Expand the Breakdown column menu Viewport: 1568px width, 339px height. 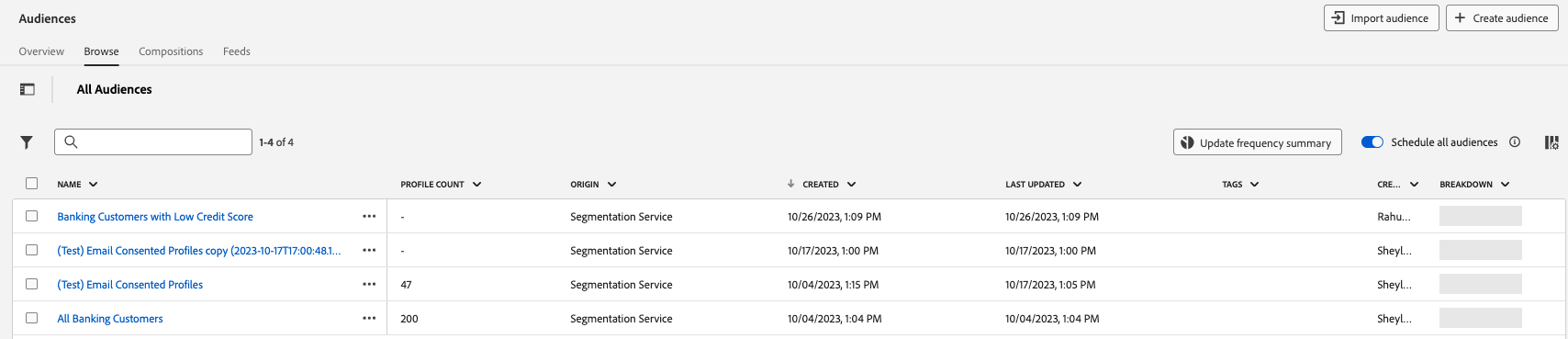click(x=1505, y=185)
